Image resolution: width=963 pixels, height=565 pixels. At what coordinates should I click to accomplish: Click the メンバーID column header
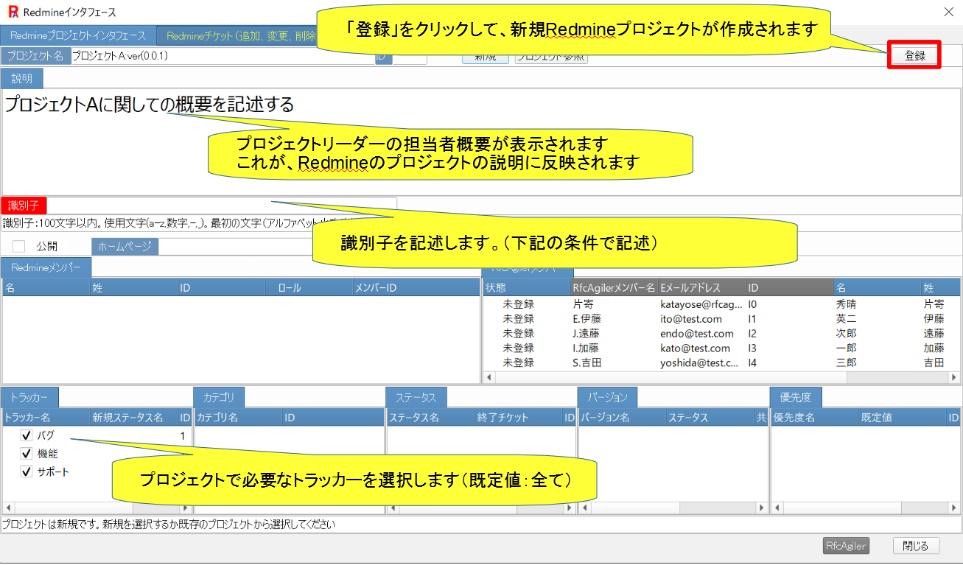click(416, 287)
